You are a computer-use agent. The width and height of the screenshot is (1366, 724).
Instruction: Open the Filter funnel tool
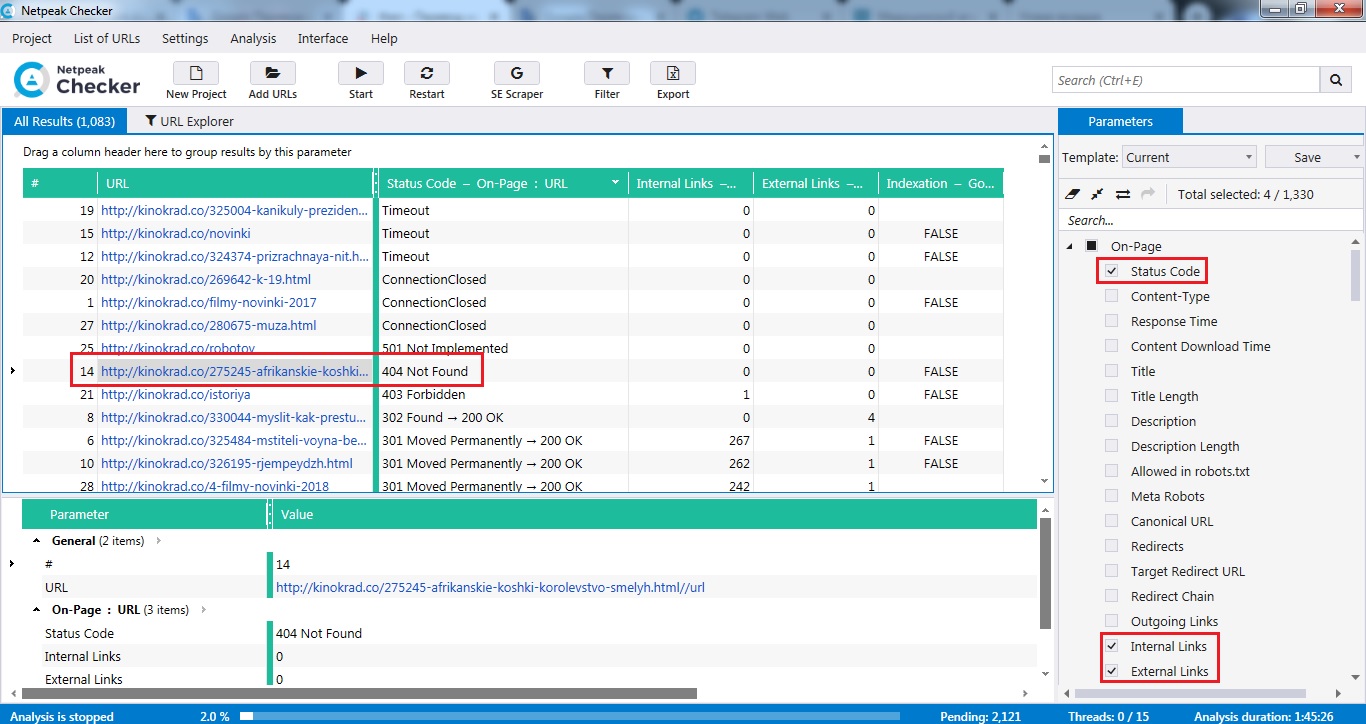(x=607, y=73)
